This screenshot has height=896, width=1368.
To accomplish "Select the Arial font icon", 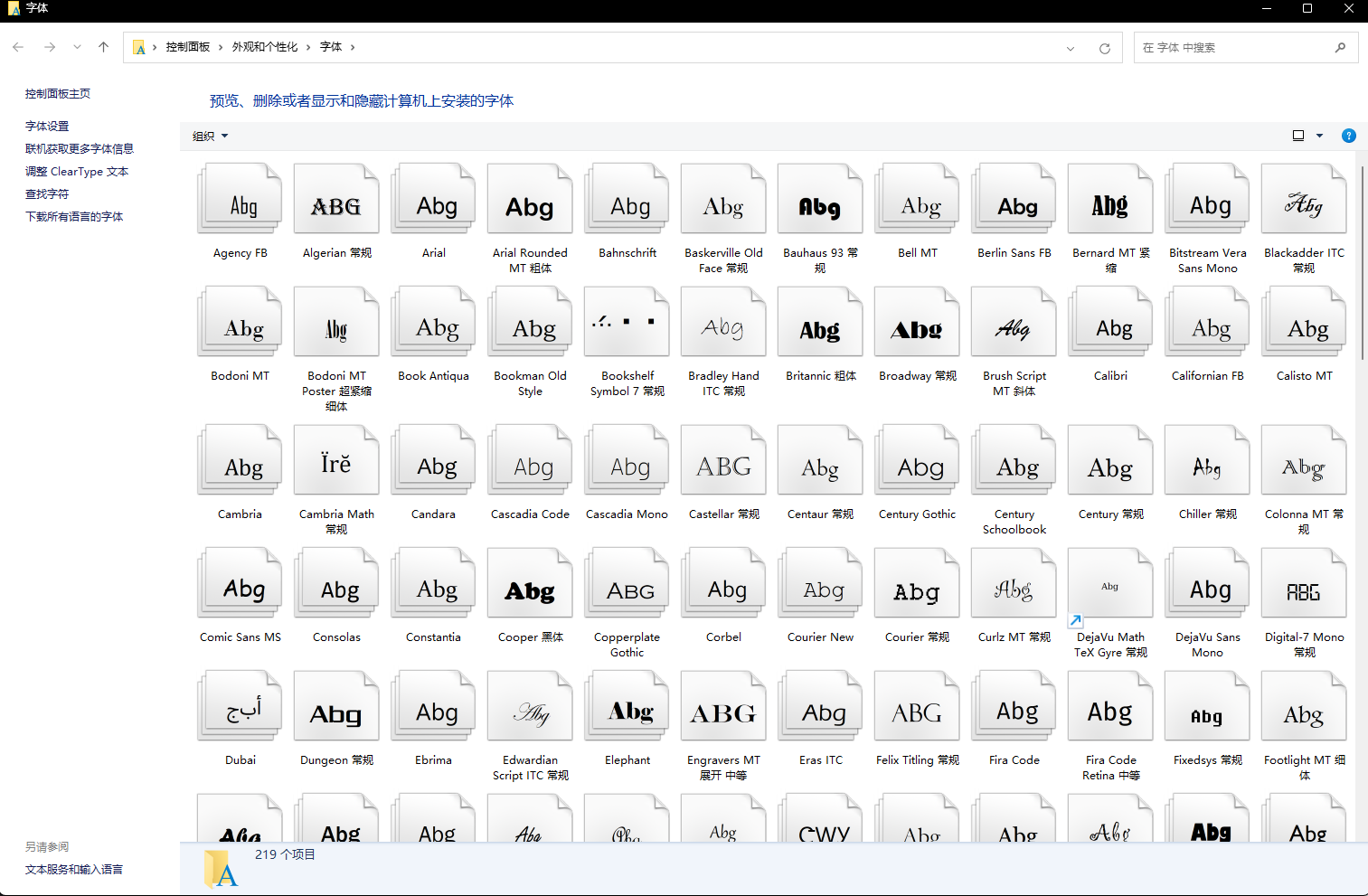I will coord(433,199).
